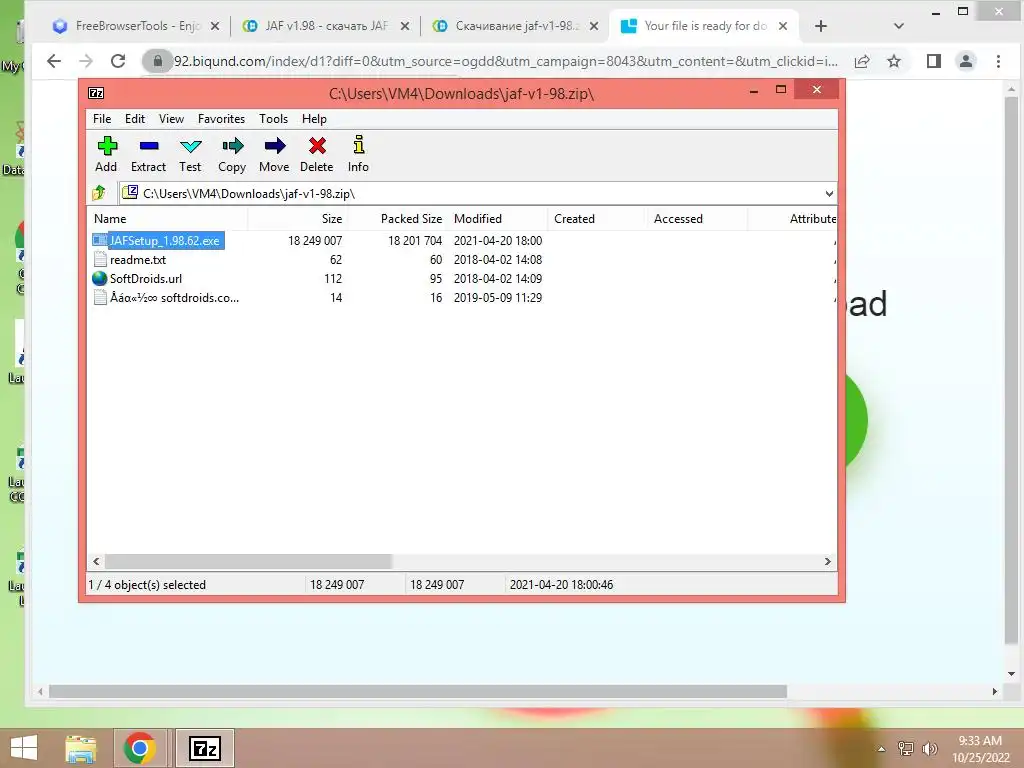Click the Chrome URL address bar
Screen dimensions: 1024x768
click(506, 61)
